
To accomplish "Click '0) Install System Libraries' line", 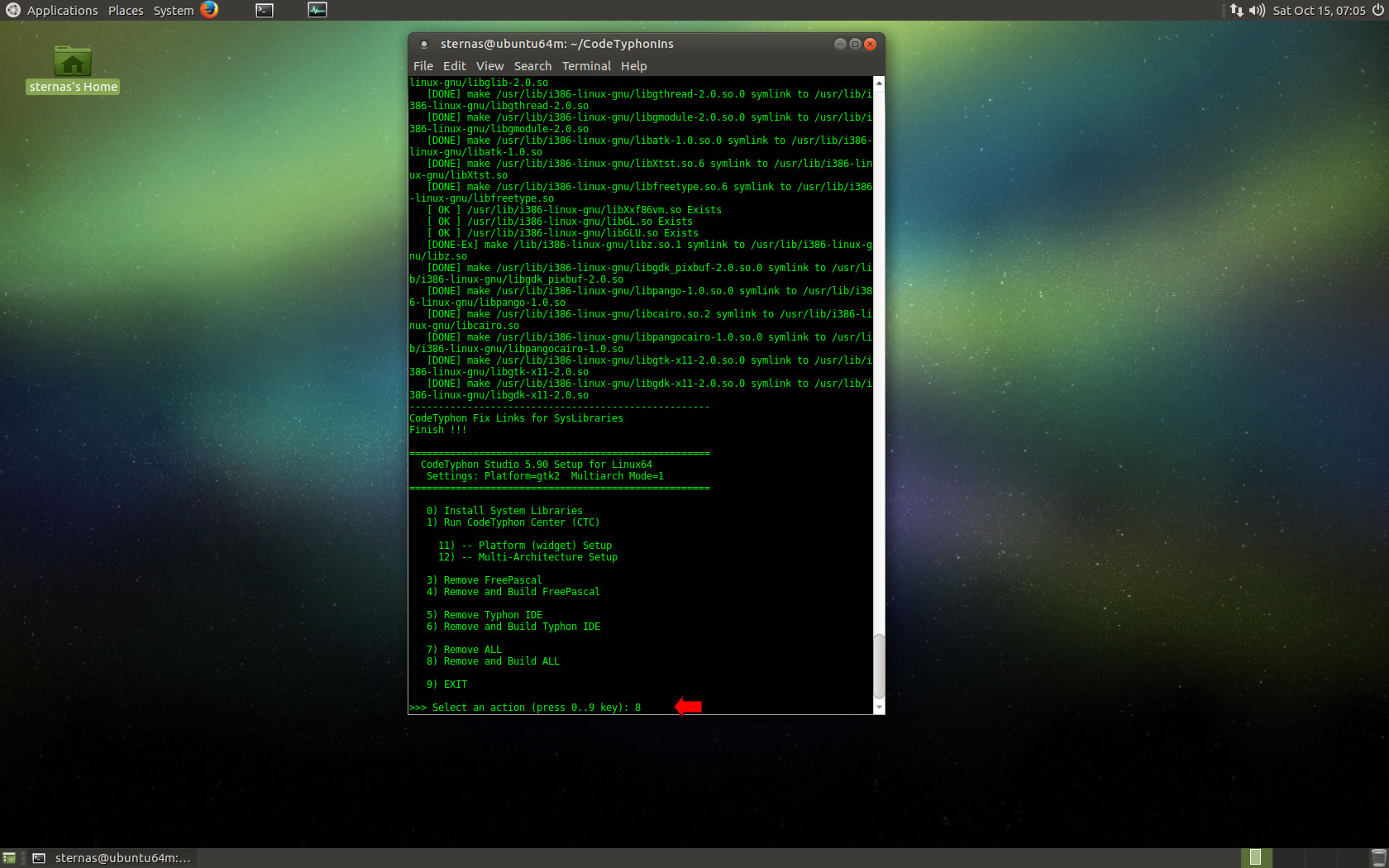I will (x=504, y=511).
